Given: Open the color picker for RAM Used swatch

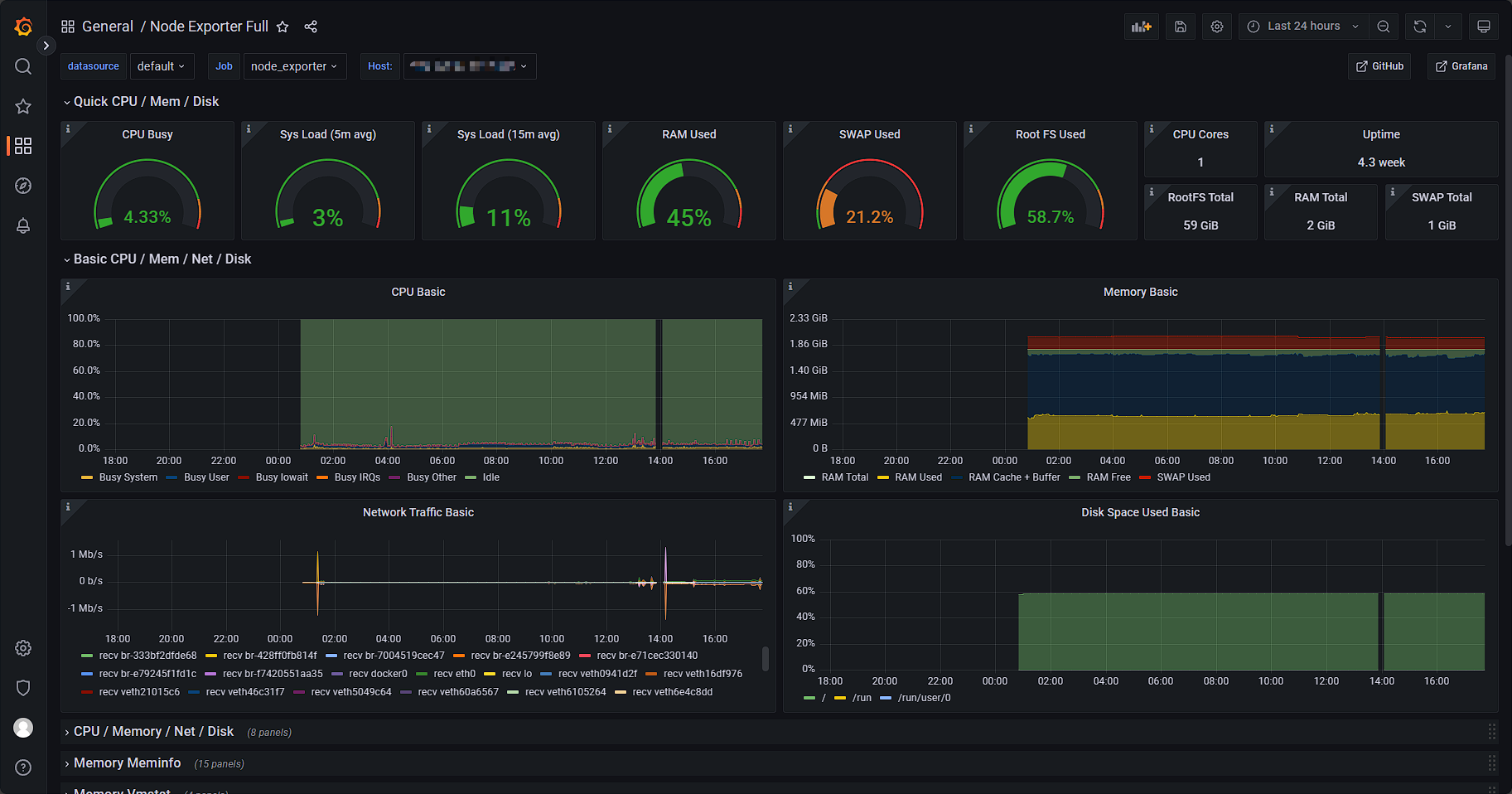Looking at the screenshot, I should (x=883, y=477).
